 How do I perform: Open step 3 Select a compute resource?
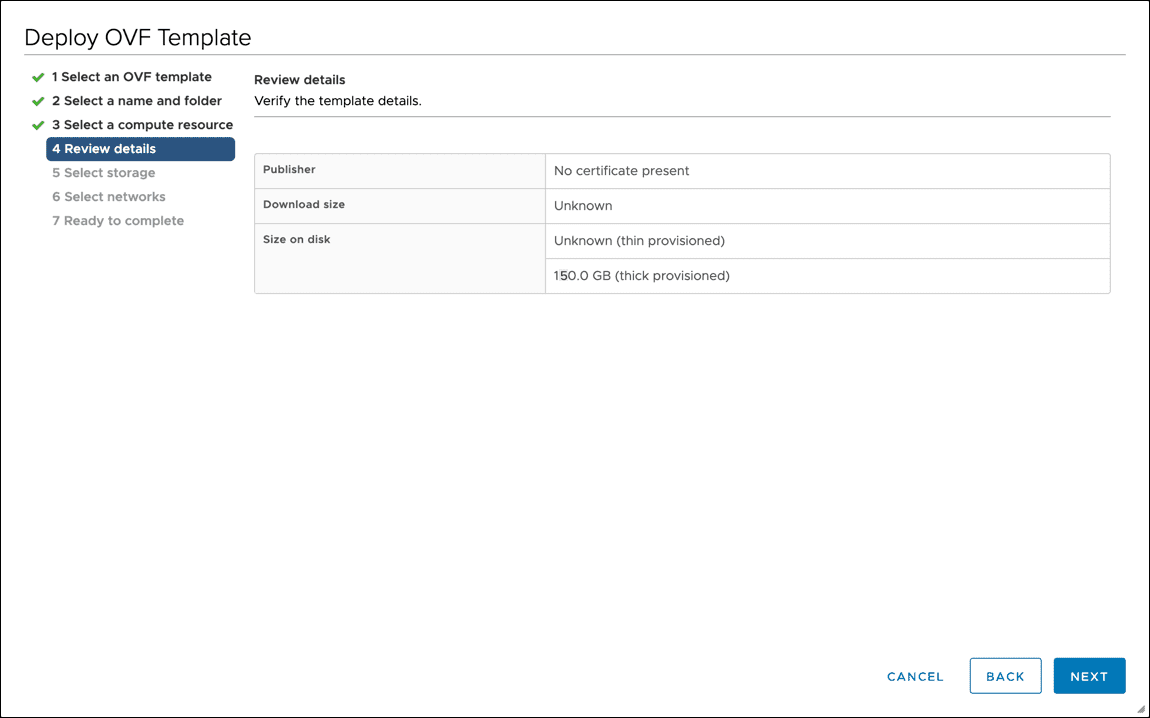point(142,125)
